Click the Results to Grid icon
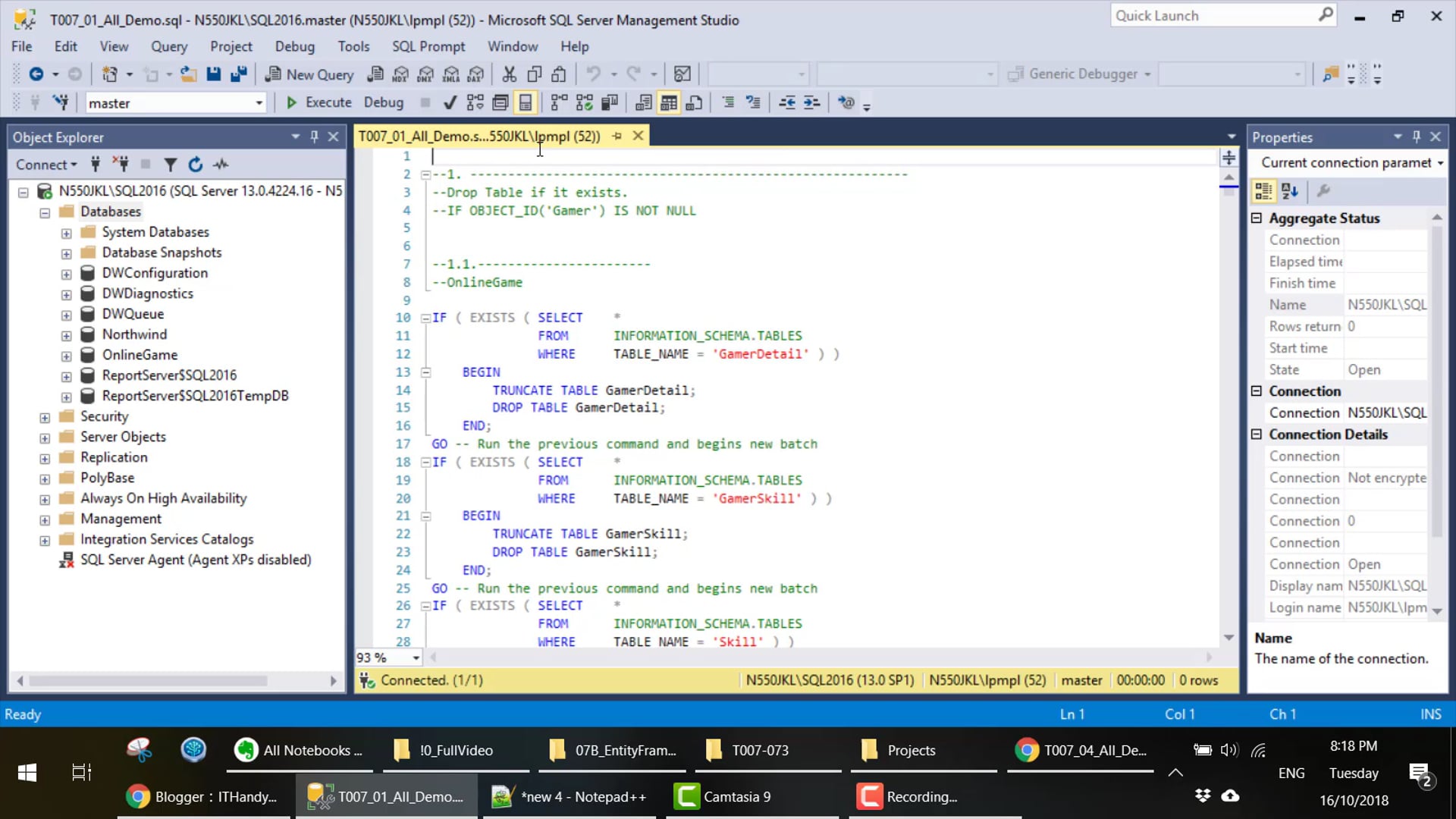 [x=668, y=102]
